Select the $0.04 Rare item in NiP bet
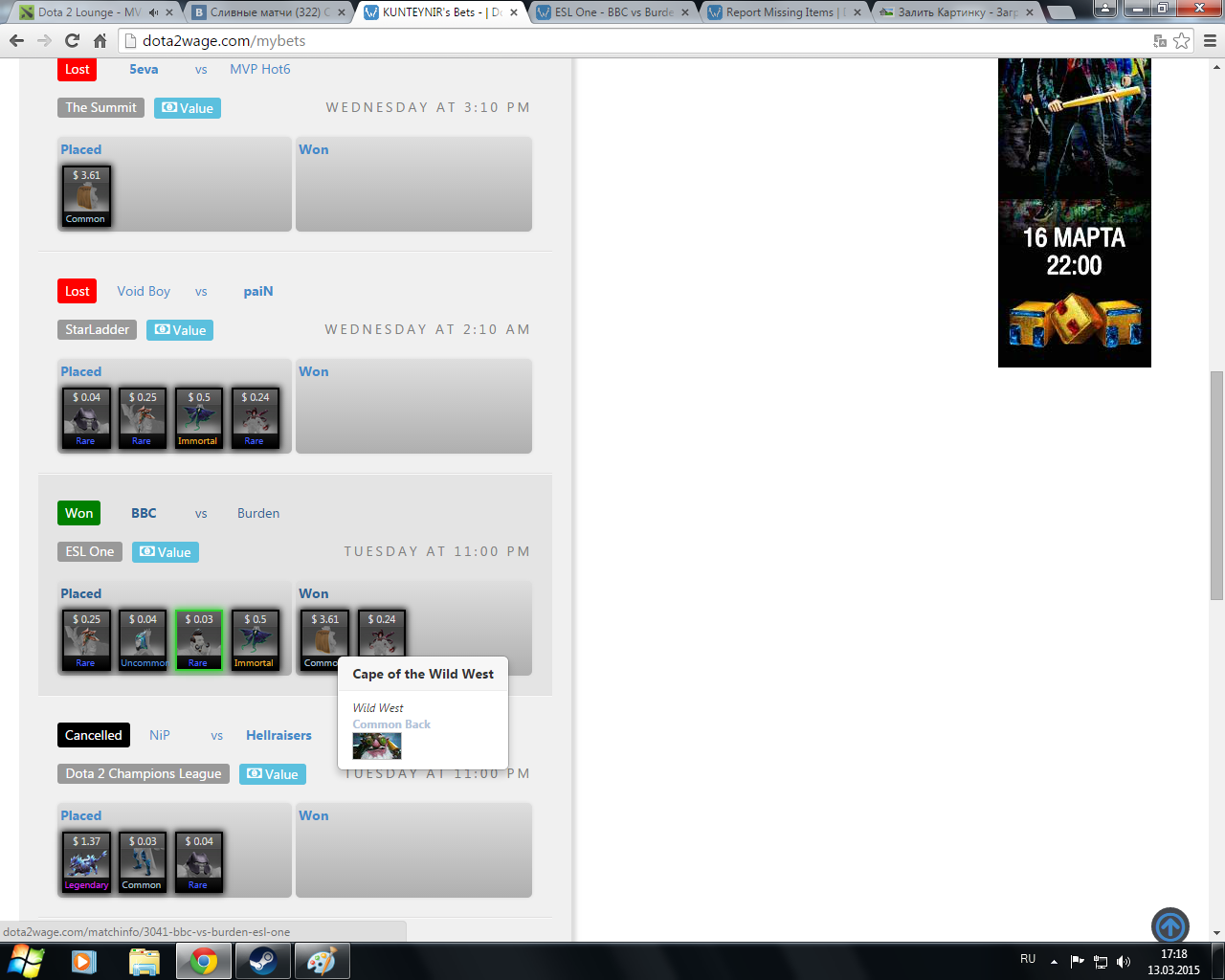The width and height of the screenshot is (1225, 980). 198,862
